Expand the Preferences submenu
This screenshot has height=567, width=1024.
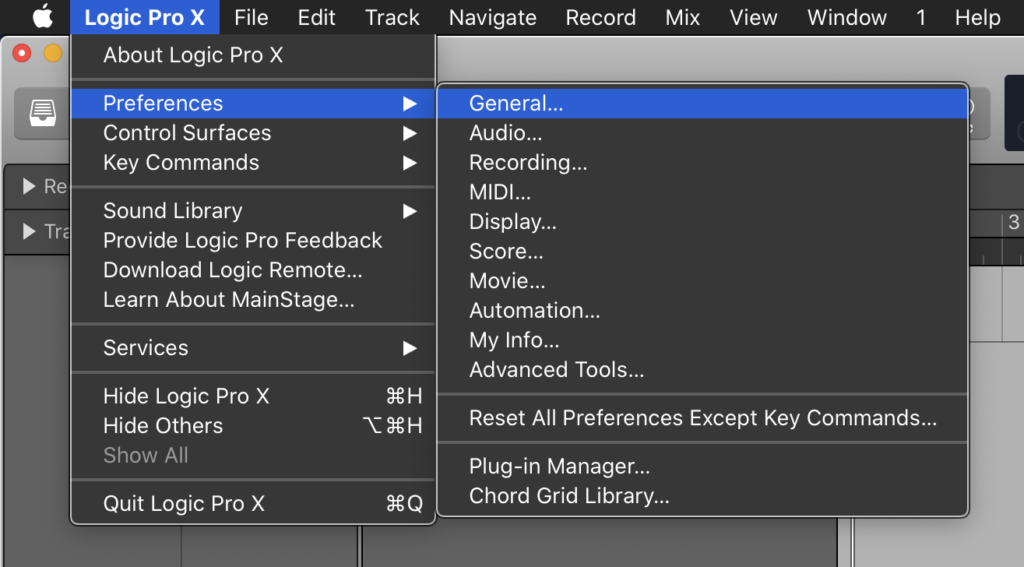253,103
